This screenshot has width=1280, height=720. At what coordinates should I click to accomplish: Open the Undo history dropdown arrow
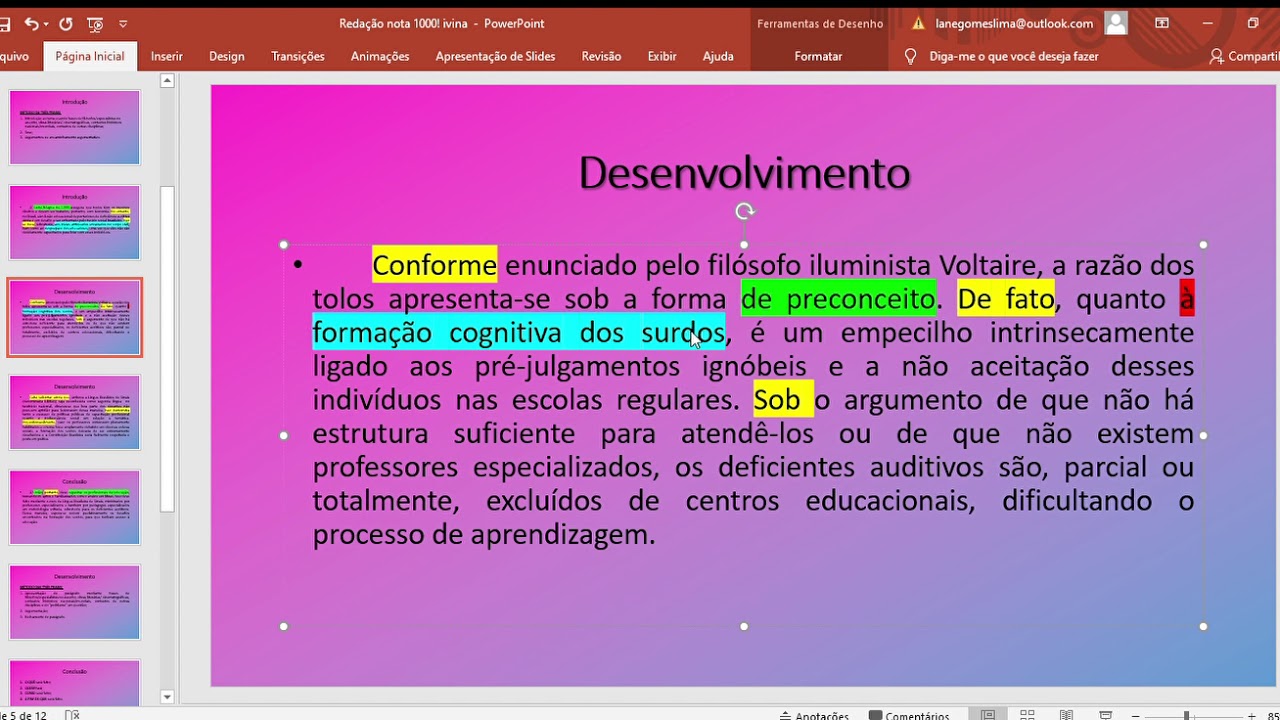47,24
